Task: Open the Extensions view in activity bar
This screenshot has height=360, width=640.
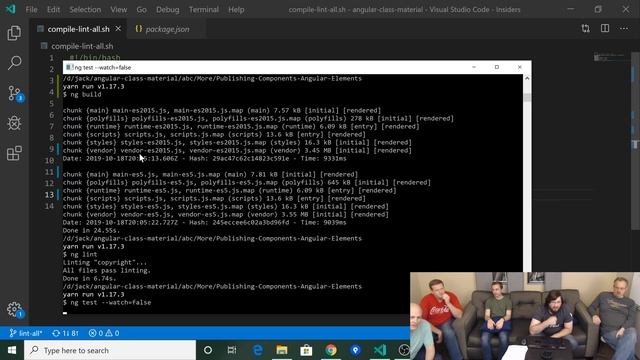Action: point(14,153)
